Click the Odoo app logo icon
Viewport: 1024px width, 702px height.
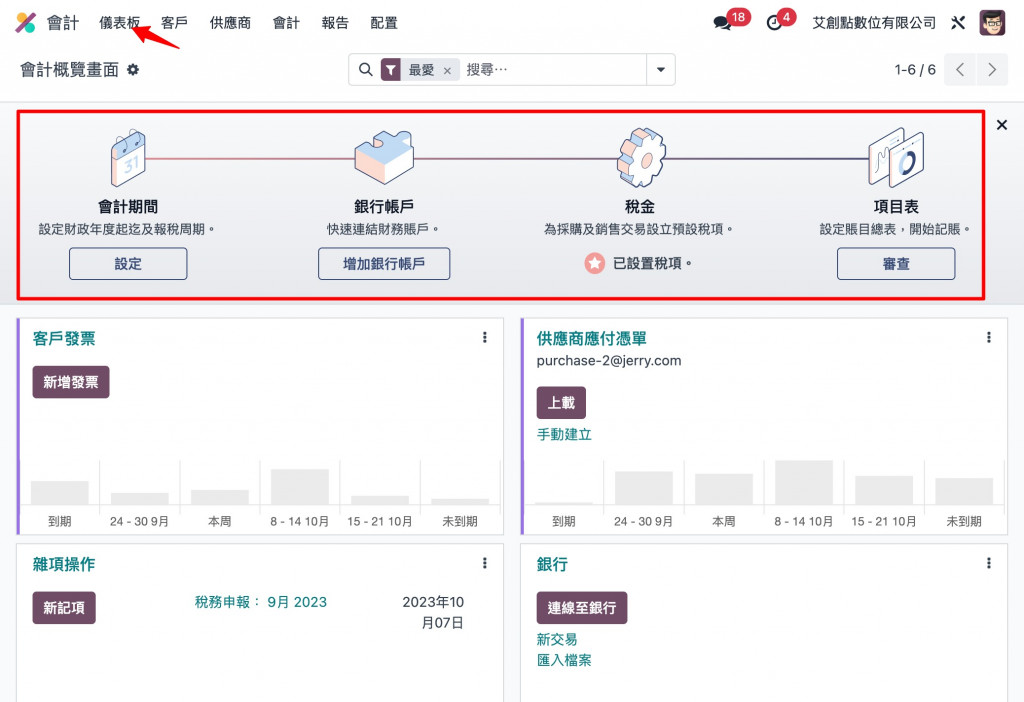pos(25,23)
